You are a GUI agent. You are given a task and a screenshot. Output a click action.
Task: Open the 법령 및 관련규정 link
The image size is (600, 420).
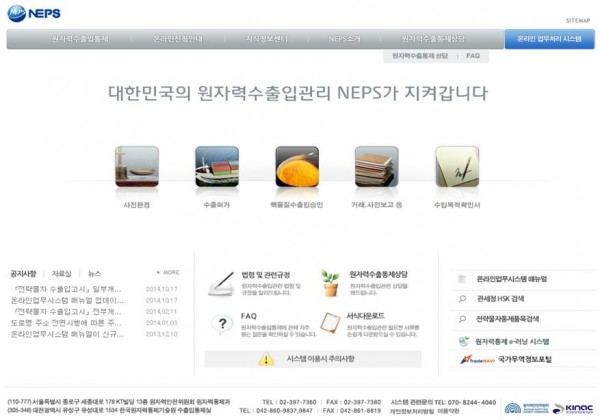point(266,275)
